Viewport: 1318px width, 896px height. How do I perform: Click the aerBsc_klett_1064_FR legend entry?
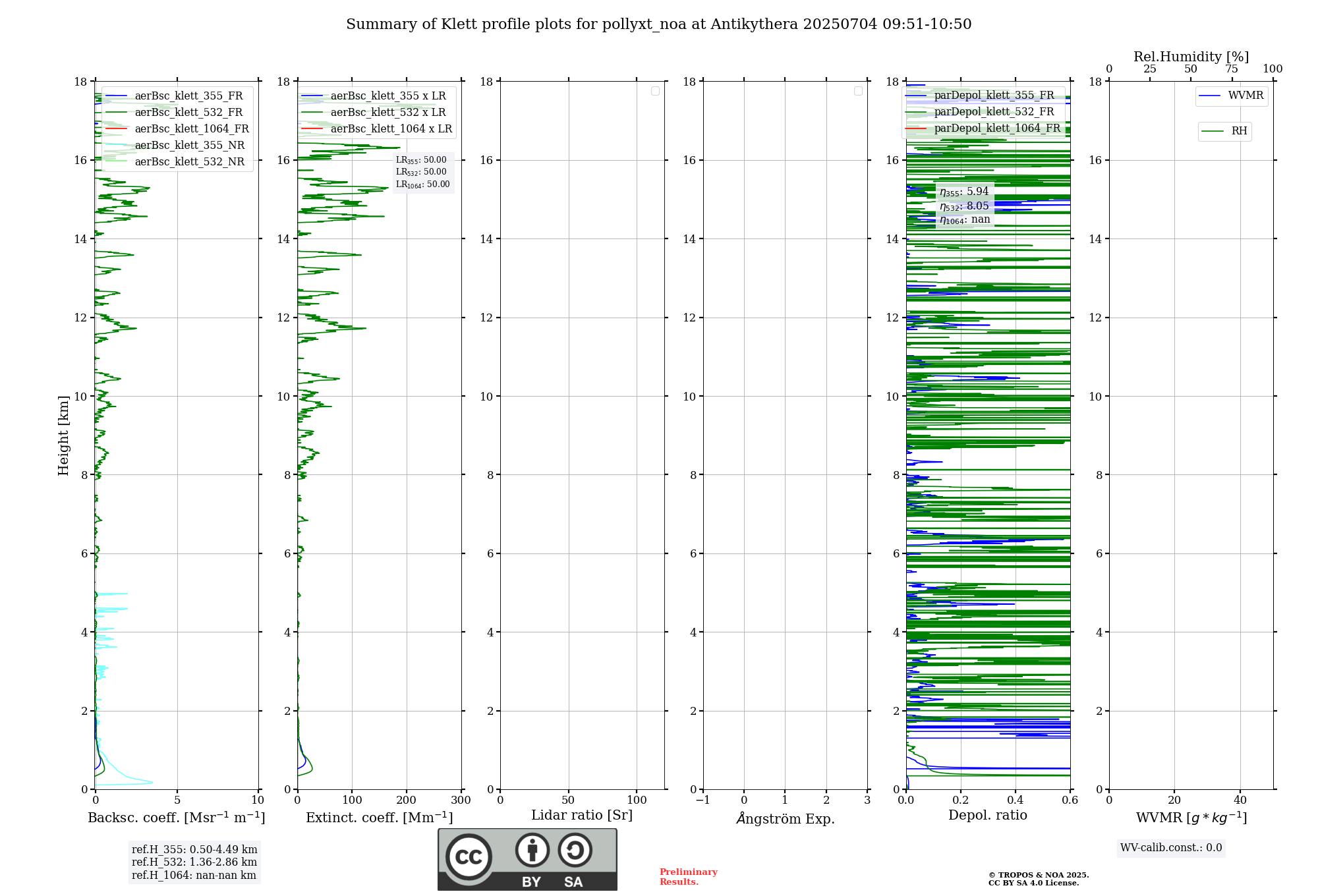click(177, 128)
